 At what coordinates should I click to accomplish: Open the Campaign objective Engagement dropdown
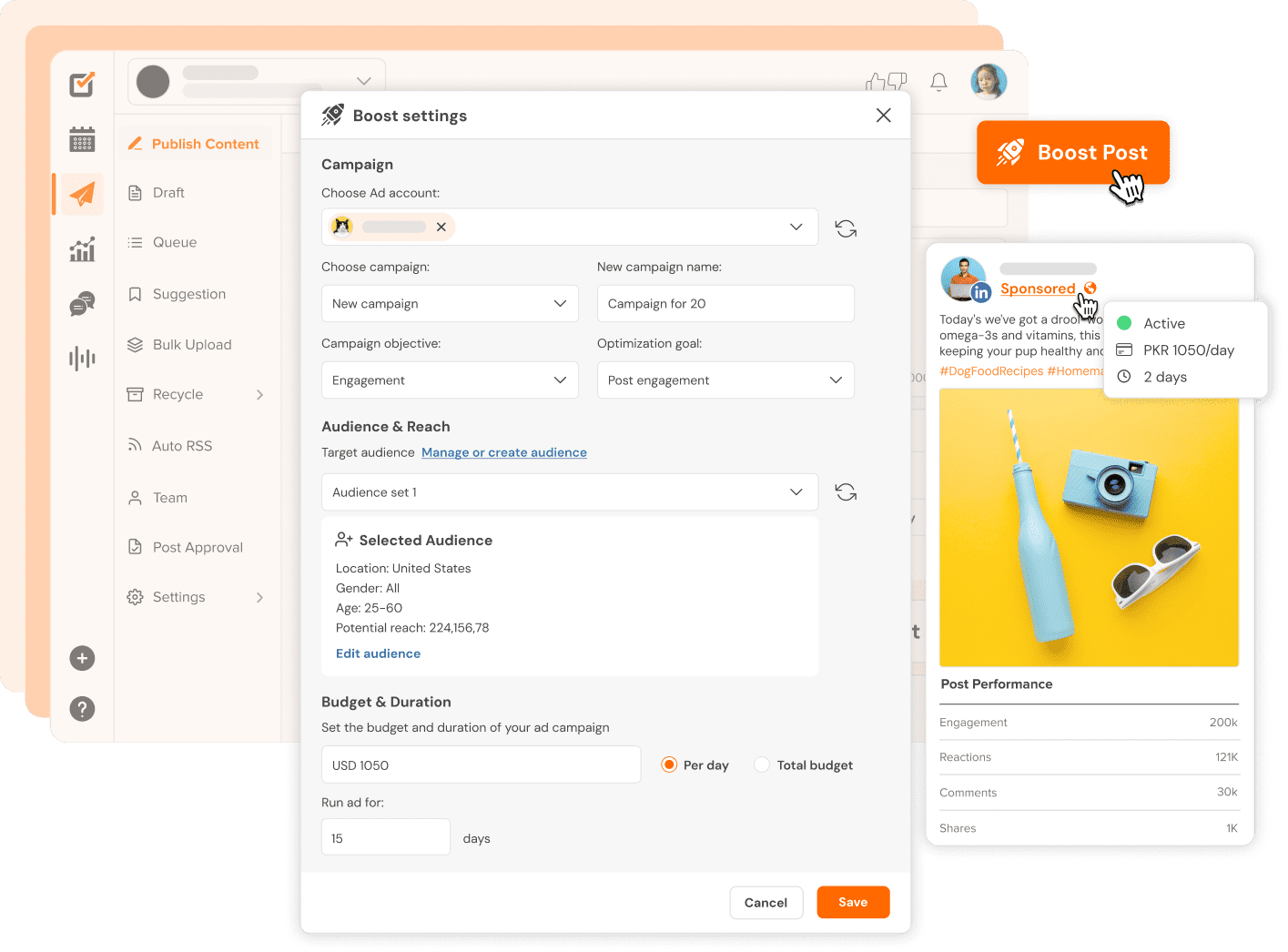tap(450, 380)
